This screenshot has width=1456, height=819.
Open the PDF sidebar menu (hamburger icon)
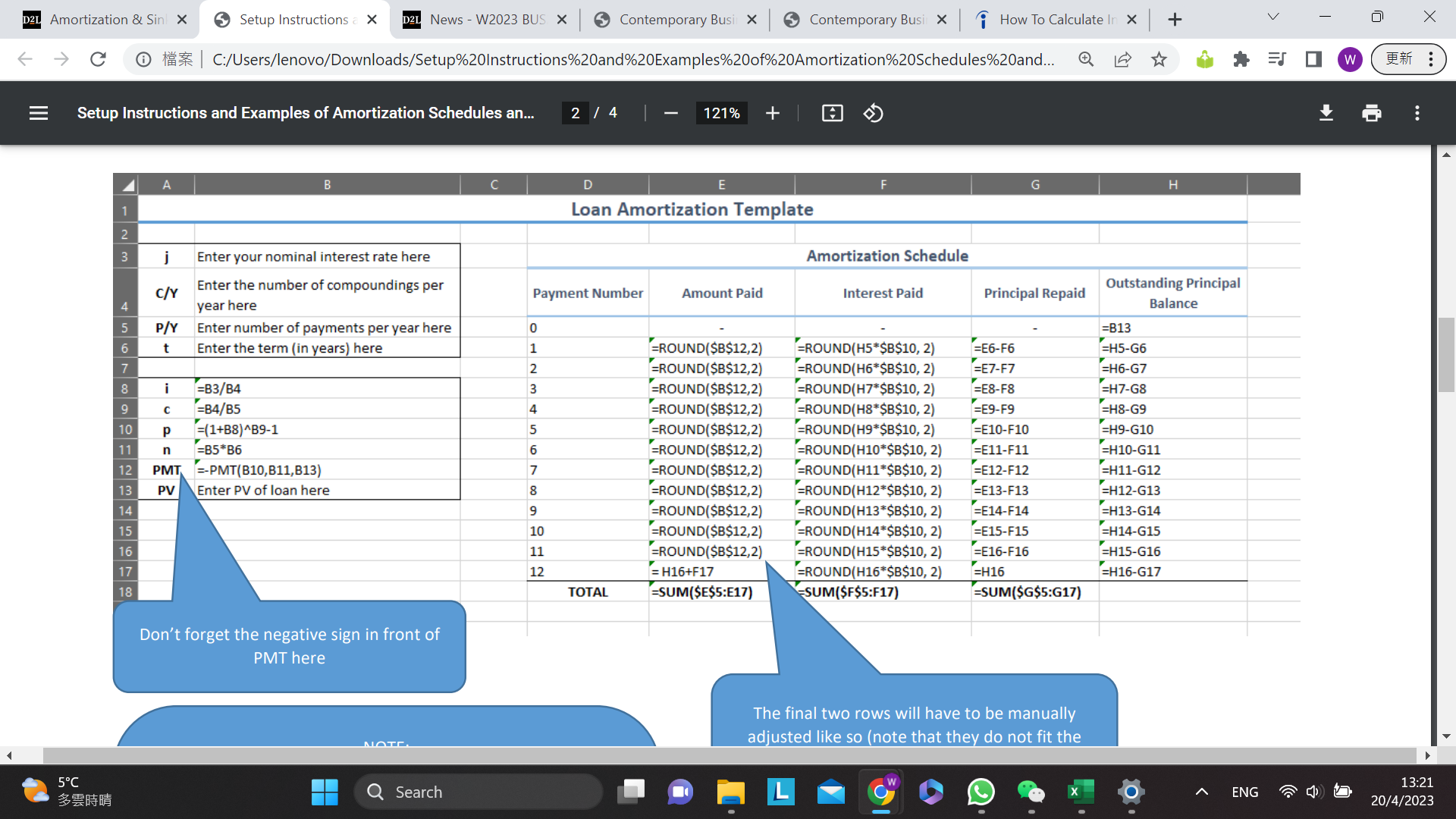[39, 113]
